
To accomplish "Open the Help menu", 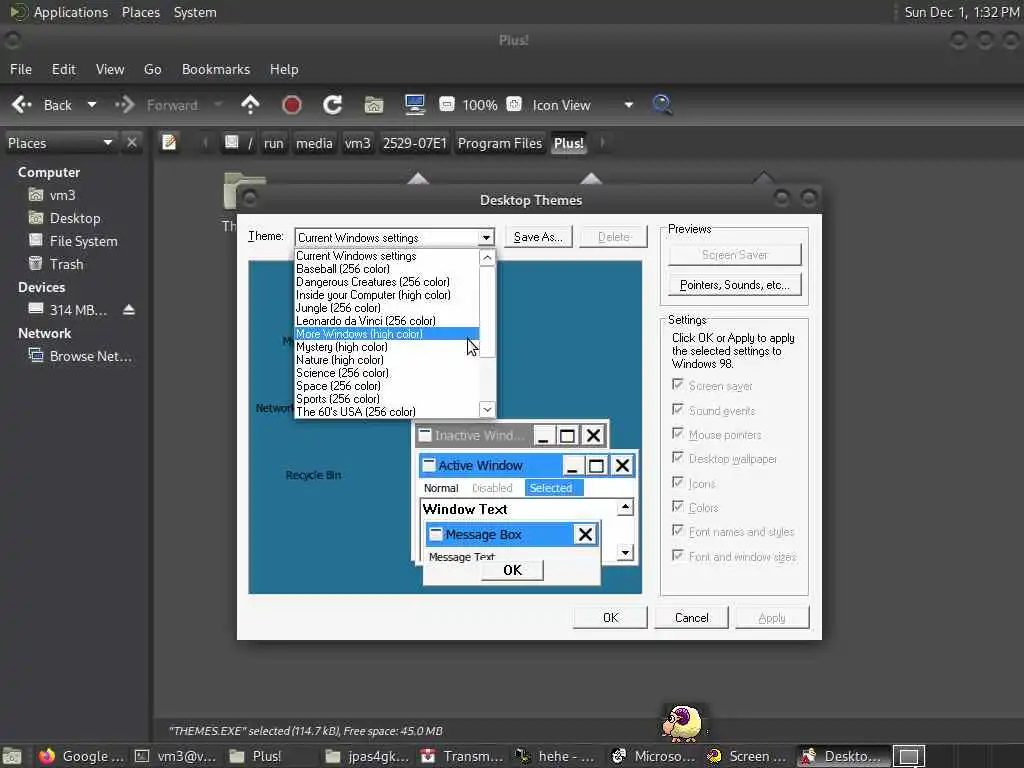I will [284, 69].
